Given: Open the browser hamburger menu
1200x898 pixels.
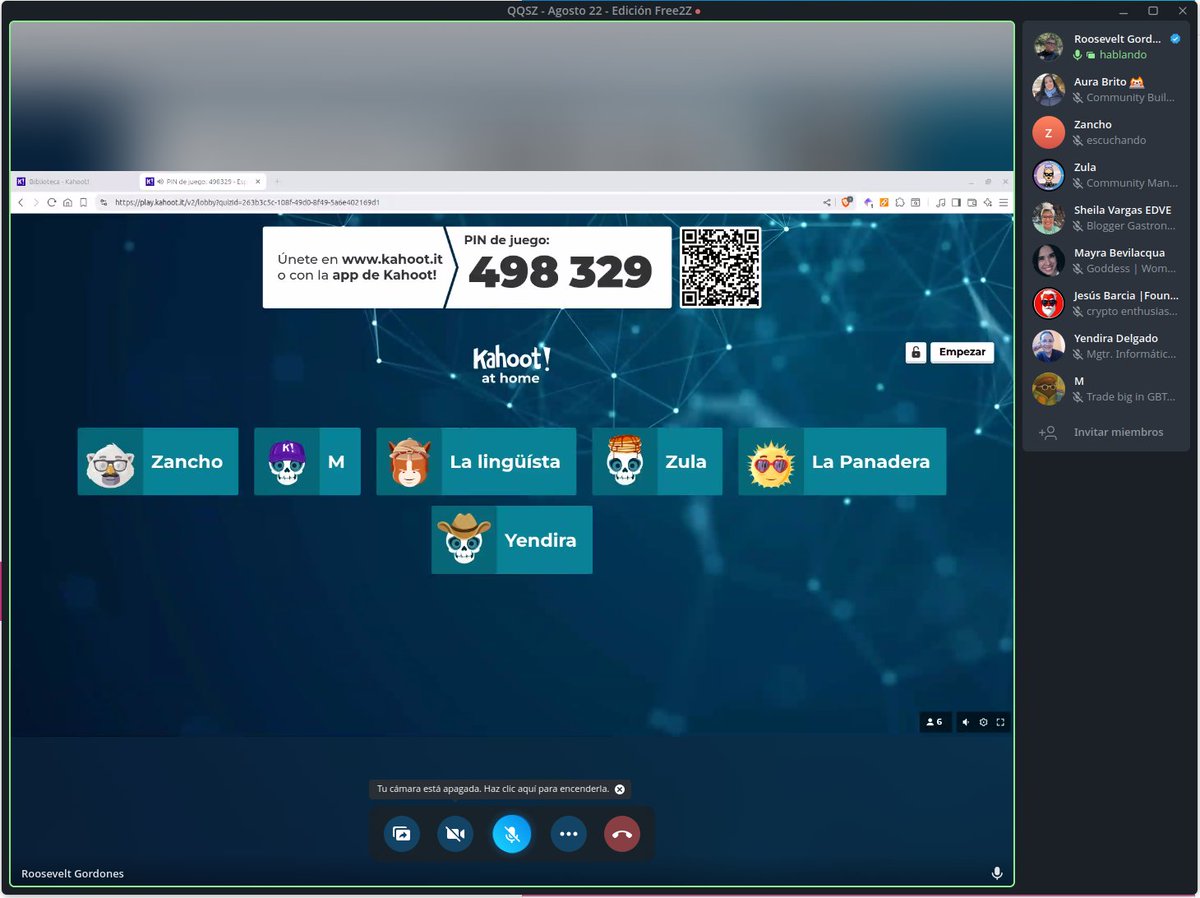Looking at the screenshot, I should click(1003, 202).
